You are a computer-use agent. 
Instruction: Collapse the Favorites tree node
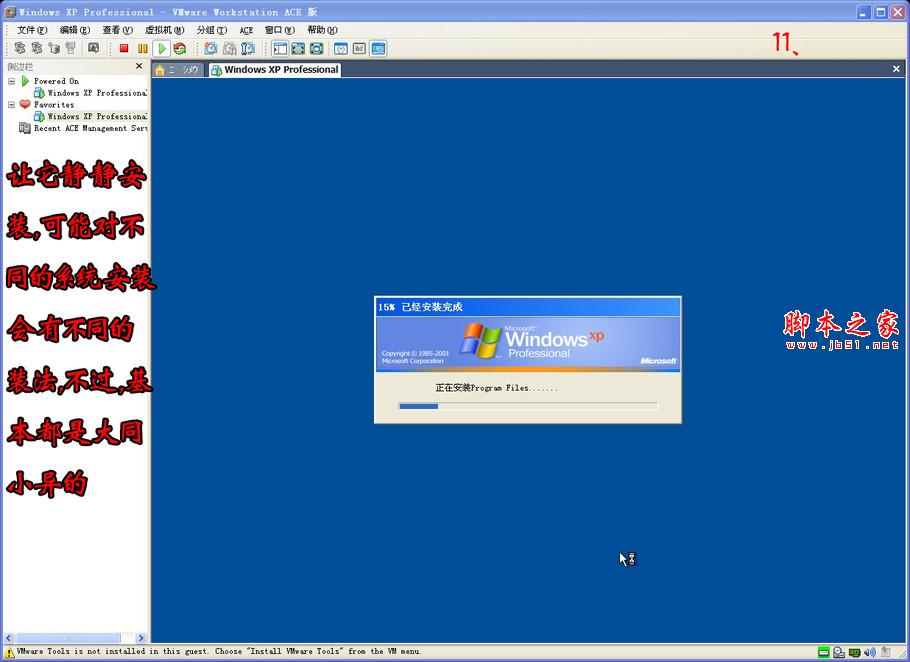[11, 104]
